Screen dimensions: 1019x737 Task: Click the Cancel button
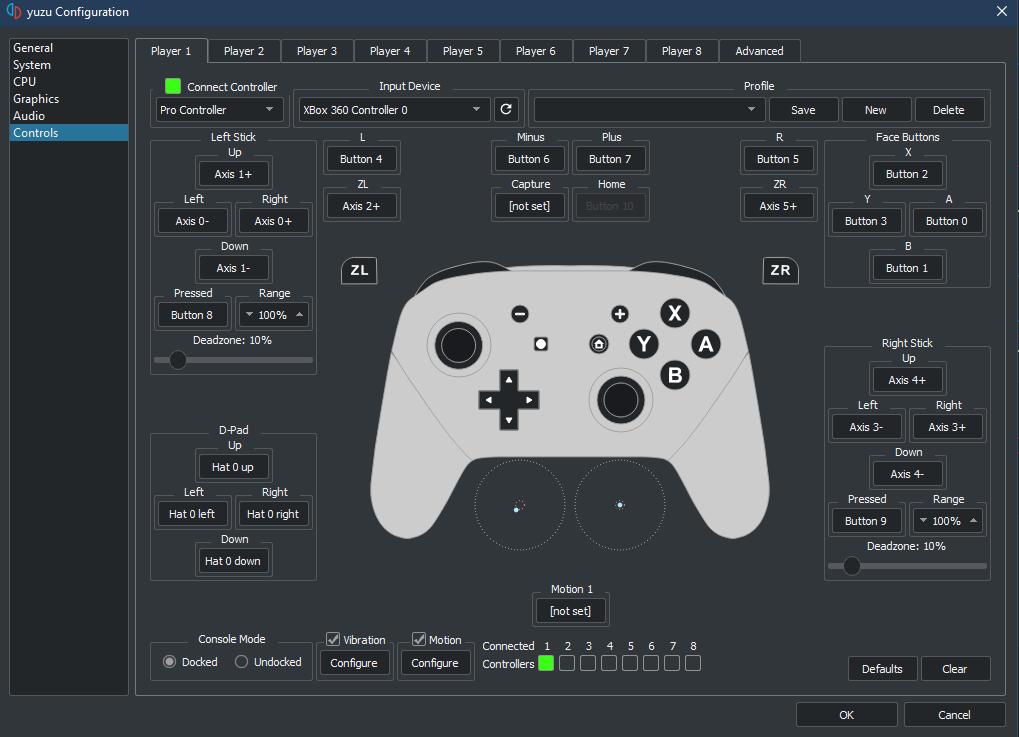[x=954, y=715]
